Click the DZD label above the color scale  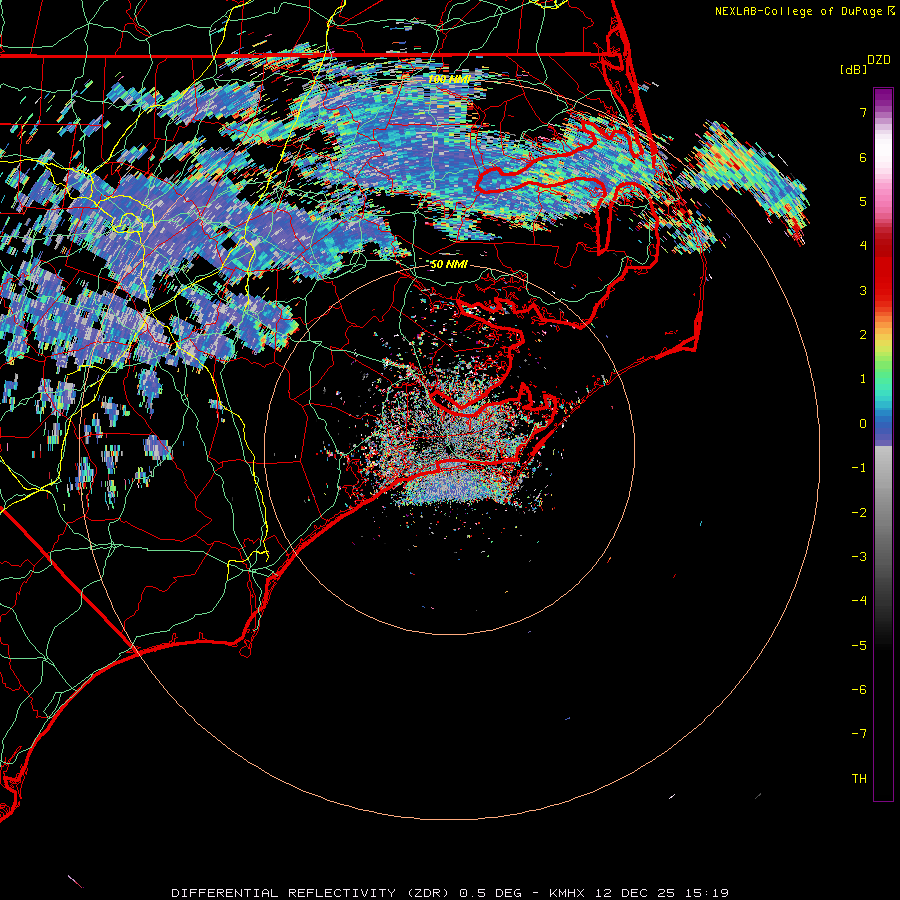point(879,60)
